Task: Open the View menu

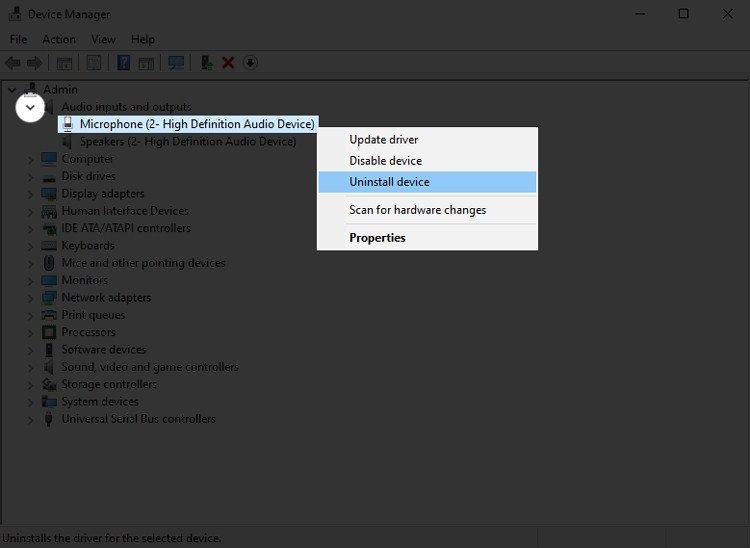Action: coord(103,39)
